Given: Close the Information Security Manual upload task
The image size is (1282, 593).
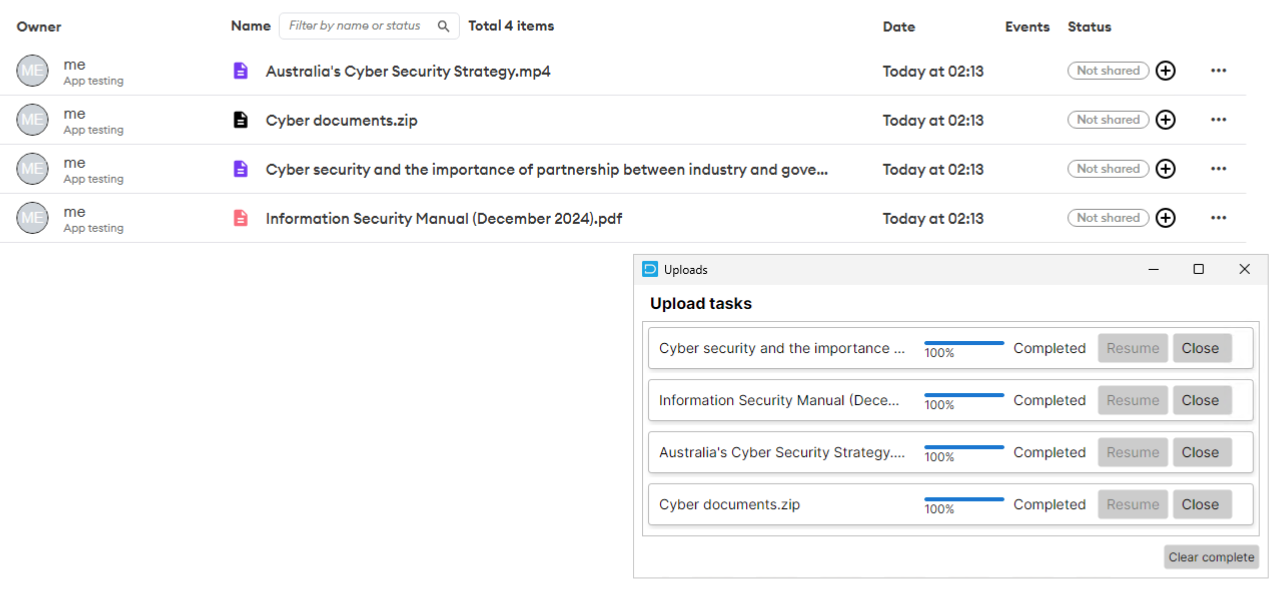Looking at the screenshot, I should 1202,400.
